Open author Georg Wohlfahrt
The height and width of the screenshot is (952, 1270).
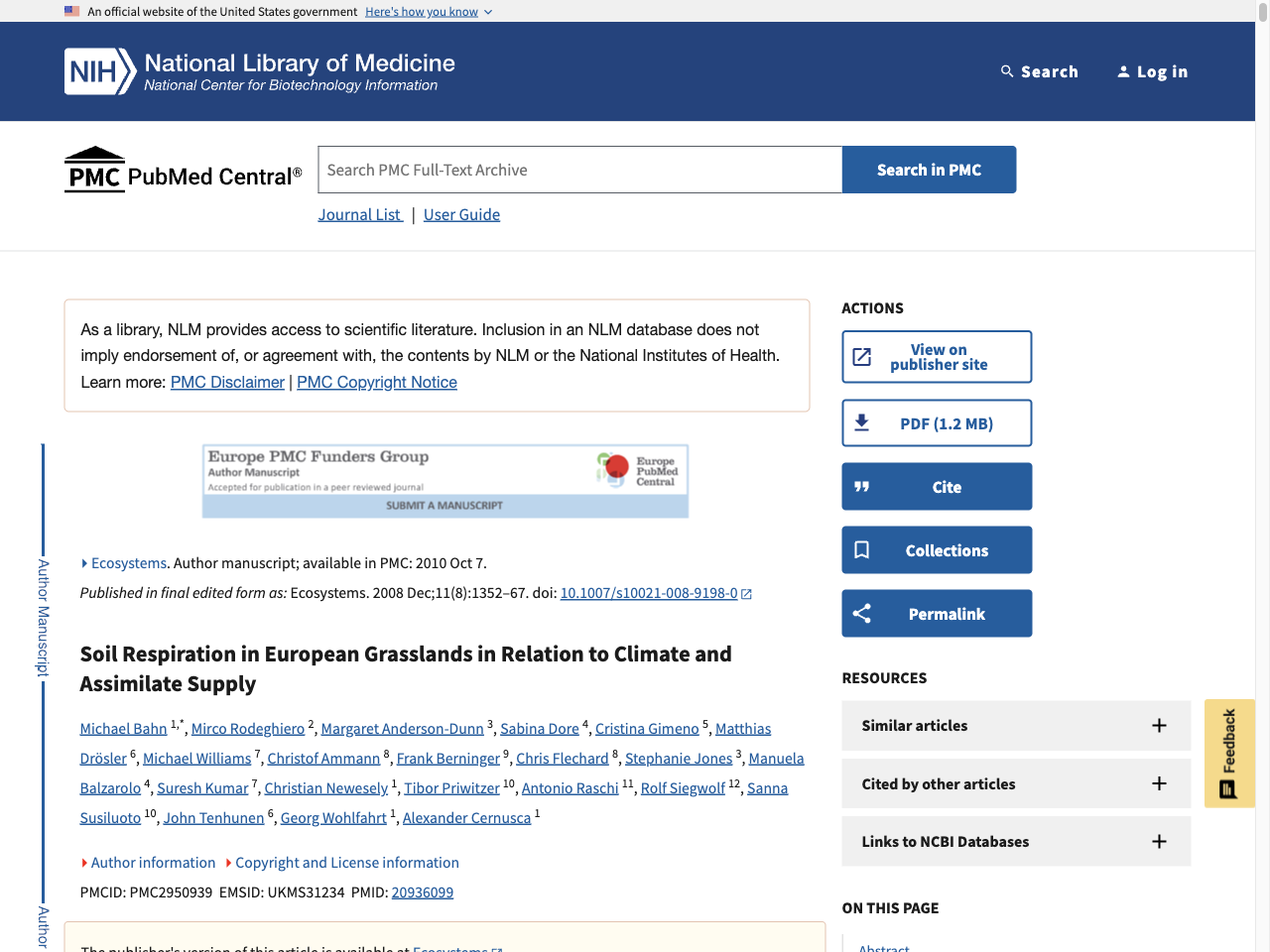click(333, 818)
